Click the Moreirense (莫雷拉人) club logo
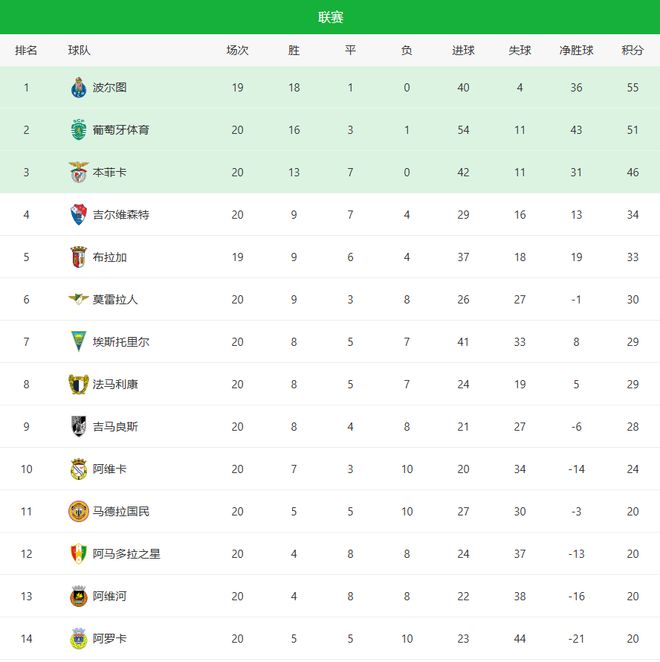The height and width of the screenshot is (662, 660). 79,299
